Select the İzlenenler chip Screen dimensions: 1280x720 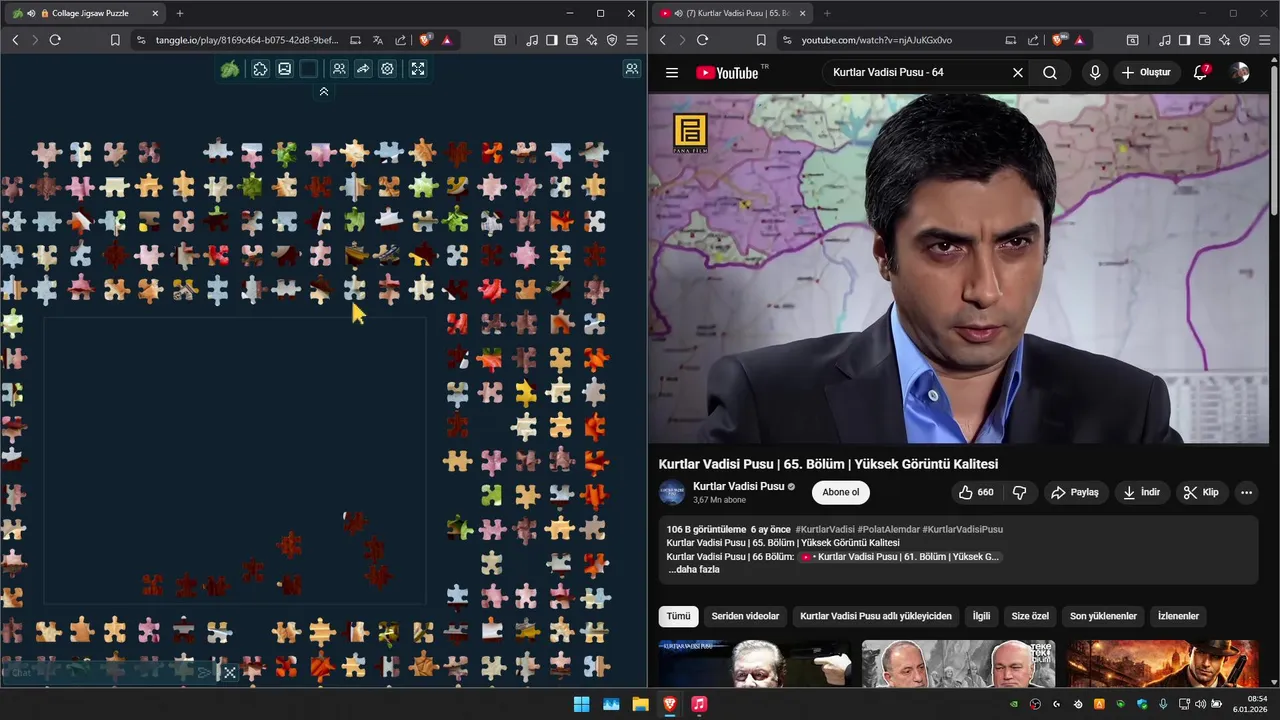[1178, 616]
